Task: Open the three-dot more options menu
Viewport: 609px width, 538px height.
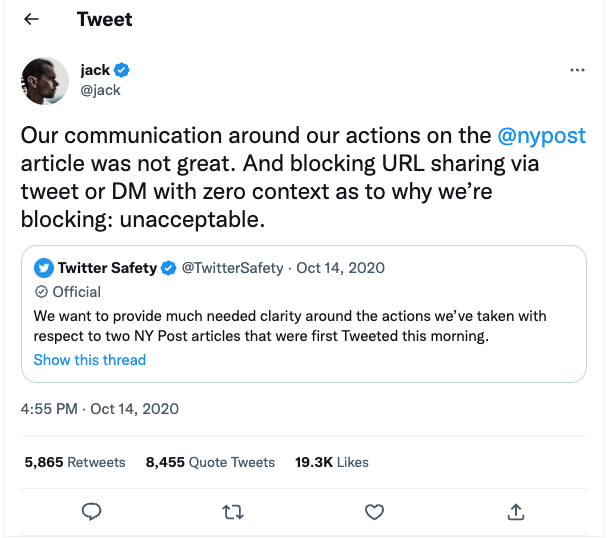Action: [x=577, y=71]
